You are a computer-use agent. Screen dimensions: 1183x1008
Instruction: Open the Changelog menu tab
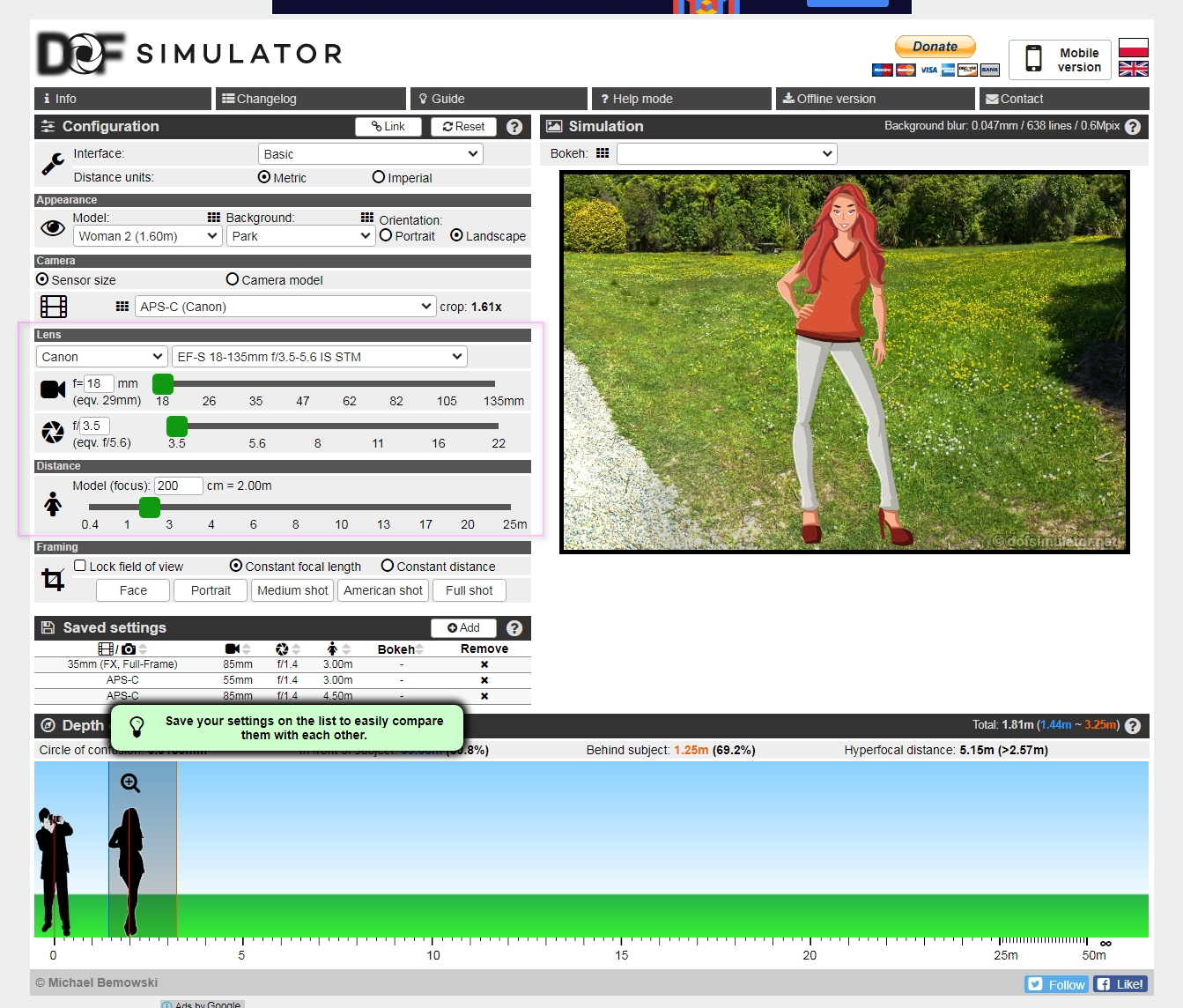coord(311,99)
